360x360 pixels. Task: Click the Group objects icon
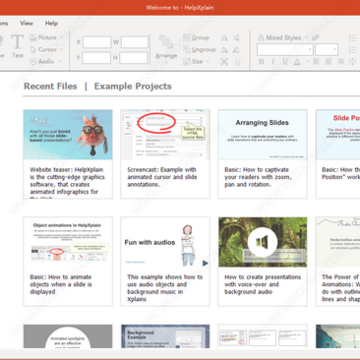tap(187, 38)
